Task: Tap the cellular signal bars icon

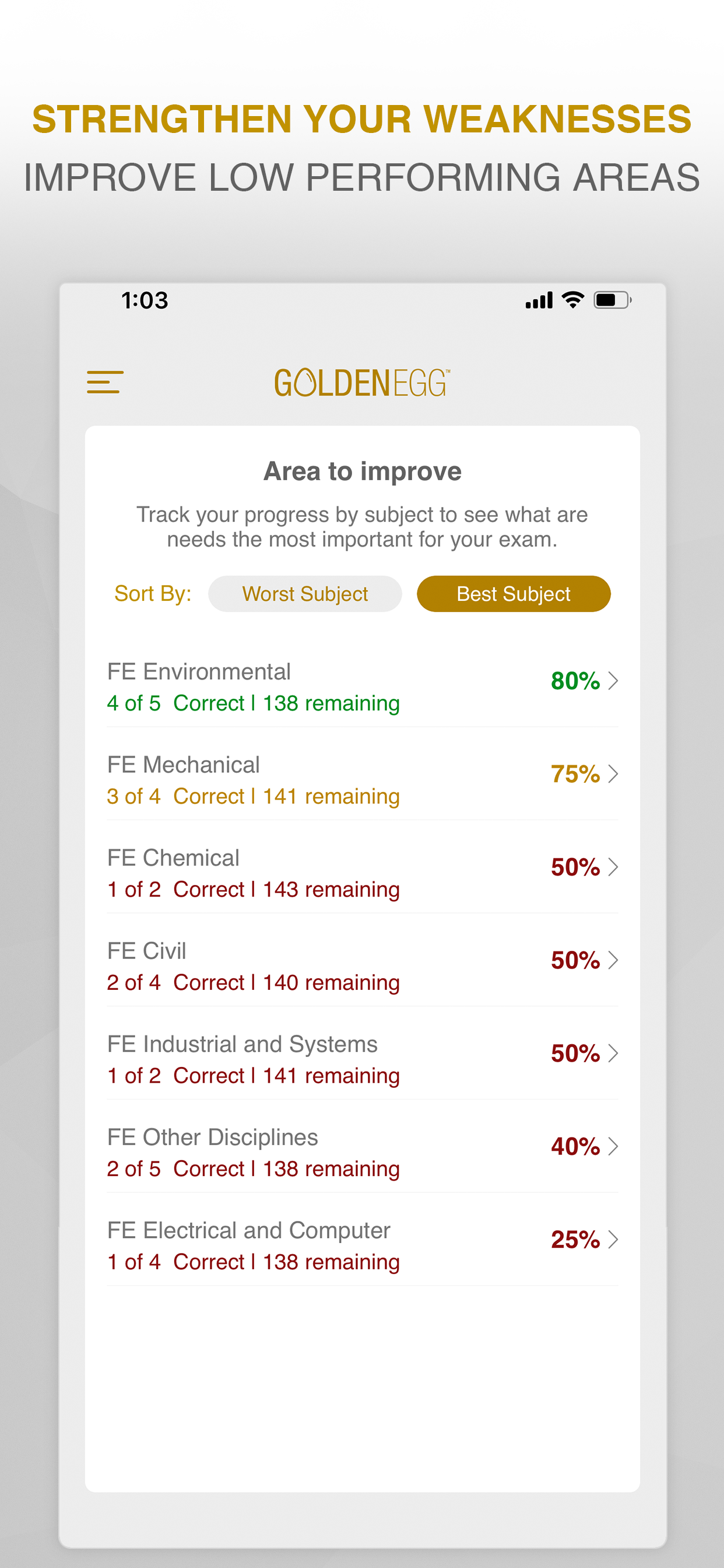Action: coord(539,300)
